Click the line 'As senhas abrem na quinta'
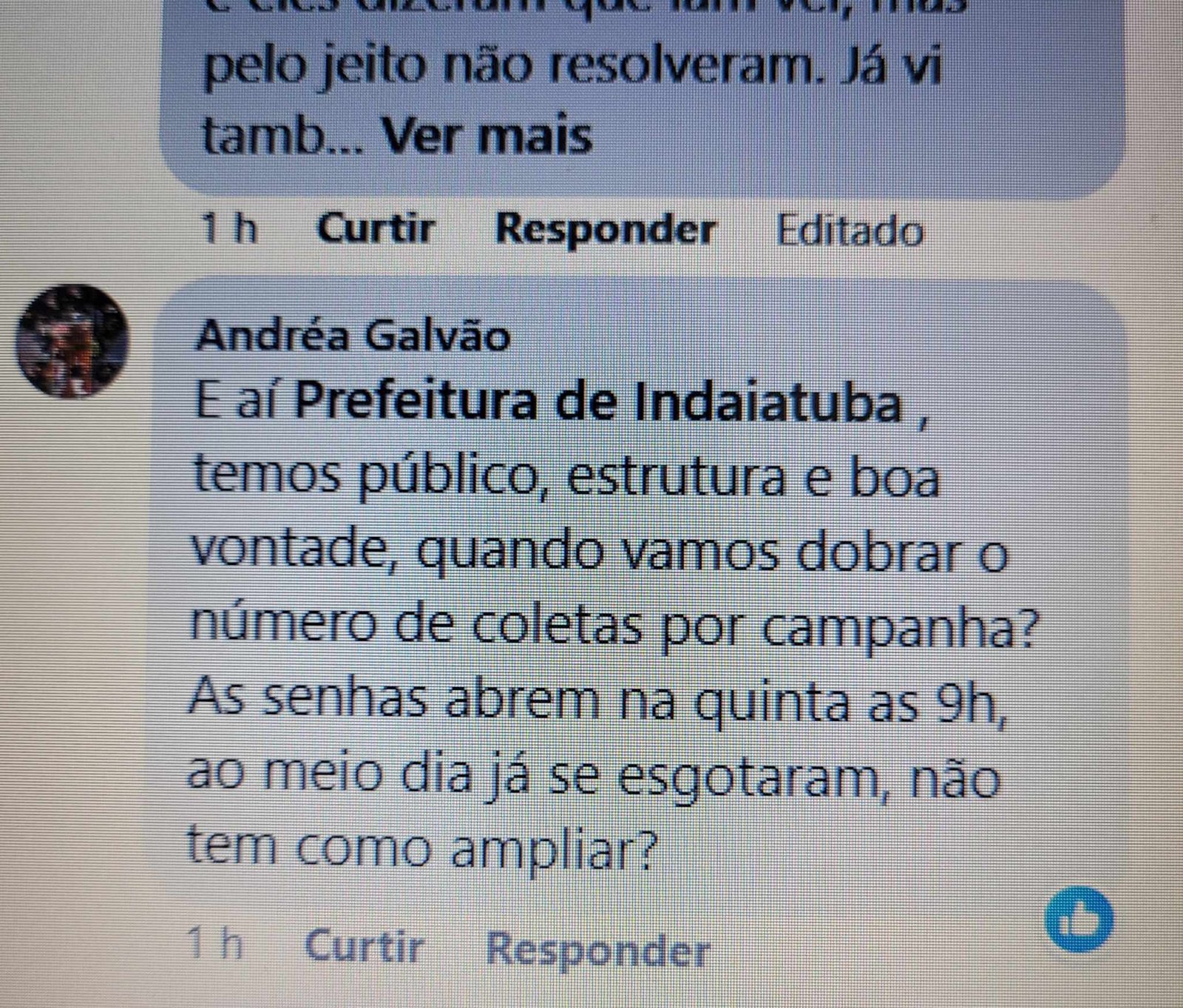This screenshot has width=1183, height=1008. [x=518, y=700]
